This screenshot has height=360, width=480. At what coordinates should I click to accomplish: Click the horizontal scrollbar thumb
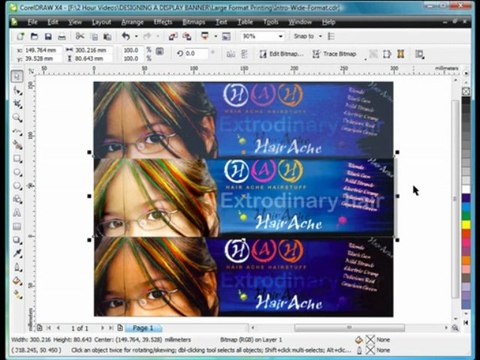[349, 328]
